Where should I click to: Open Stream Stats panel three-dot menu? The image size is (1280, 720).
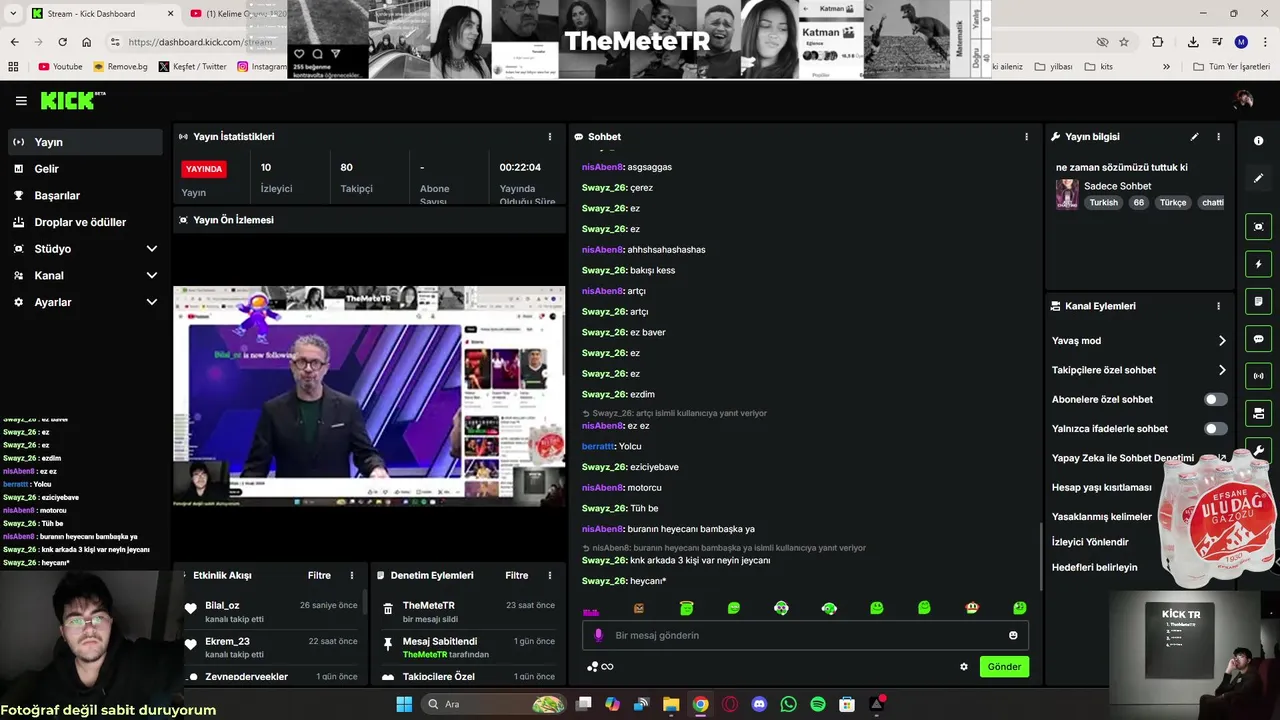[549, 137]
